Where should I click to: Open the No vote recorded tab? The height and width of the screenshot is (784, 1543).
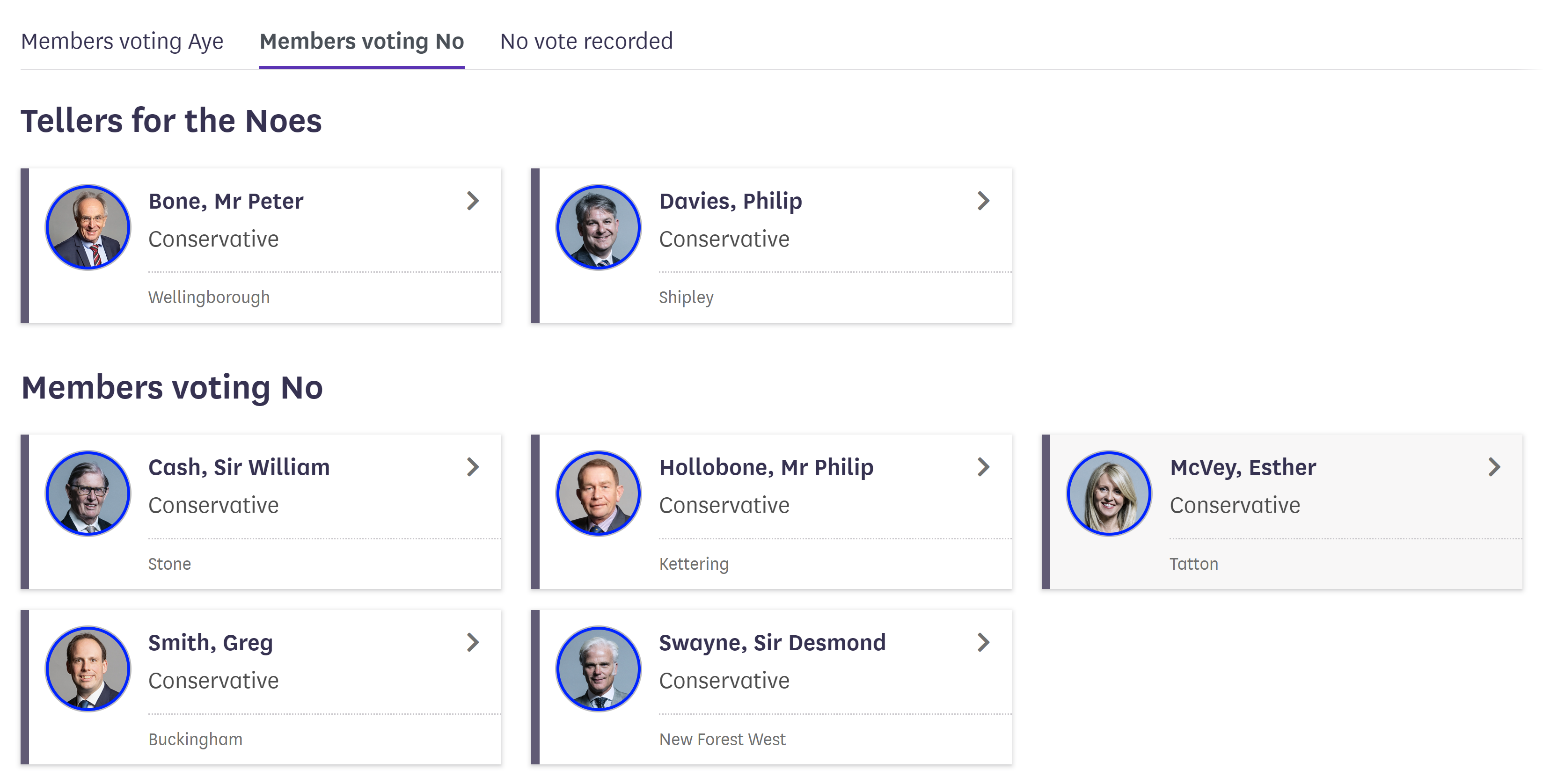[x=586, y=41]
